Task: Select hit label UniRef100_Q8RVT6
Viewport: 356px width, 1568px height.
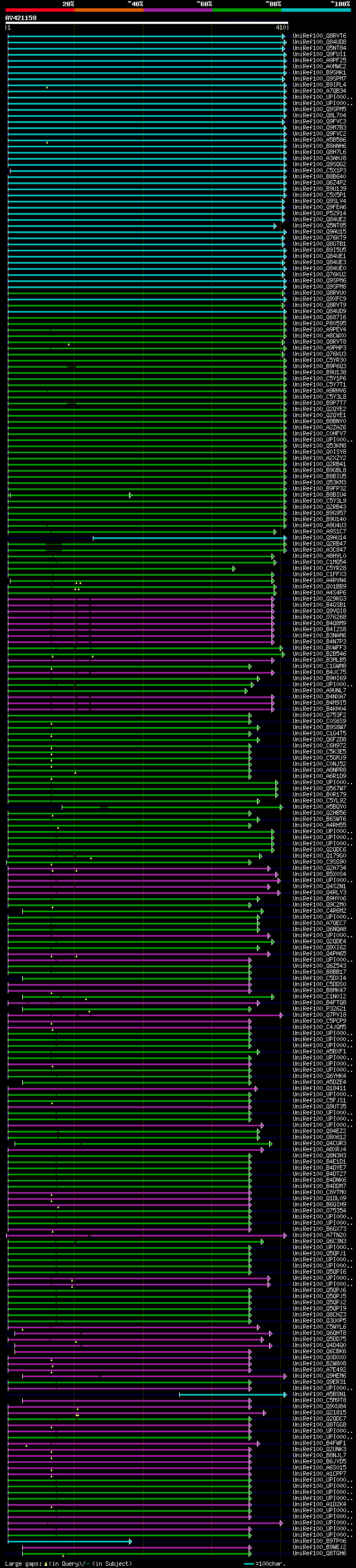Action: (x=319, y=36)
